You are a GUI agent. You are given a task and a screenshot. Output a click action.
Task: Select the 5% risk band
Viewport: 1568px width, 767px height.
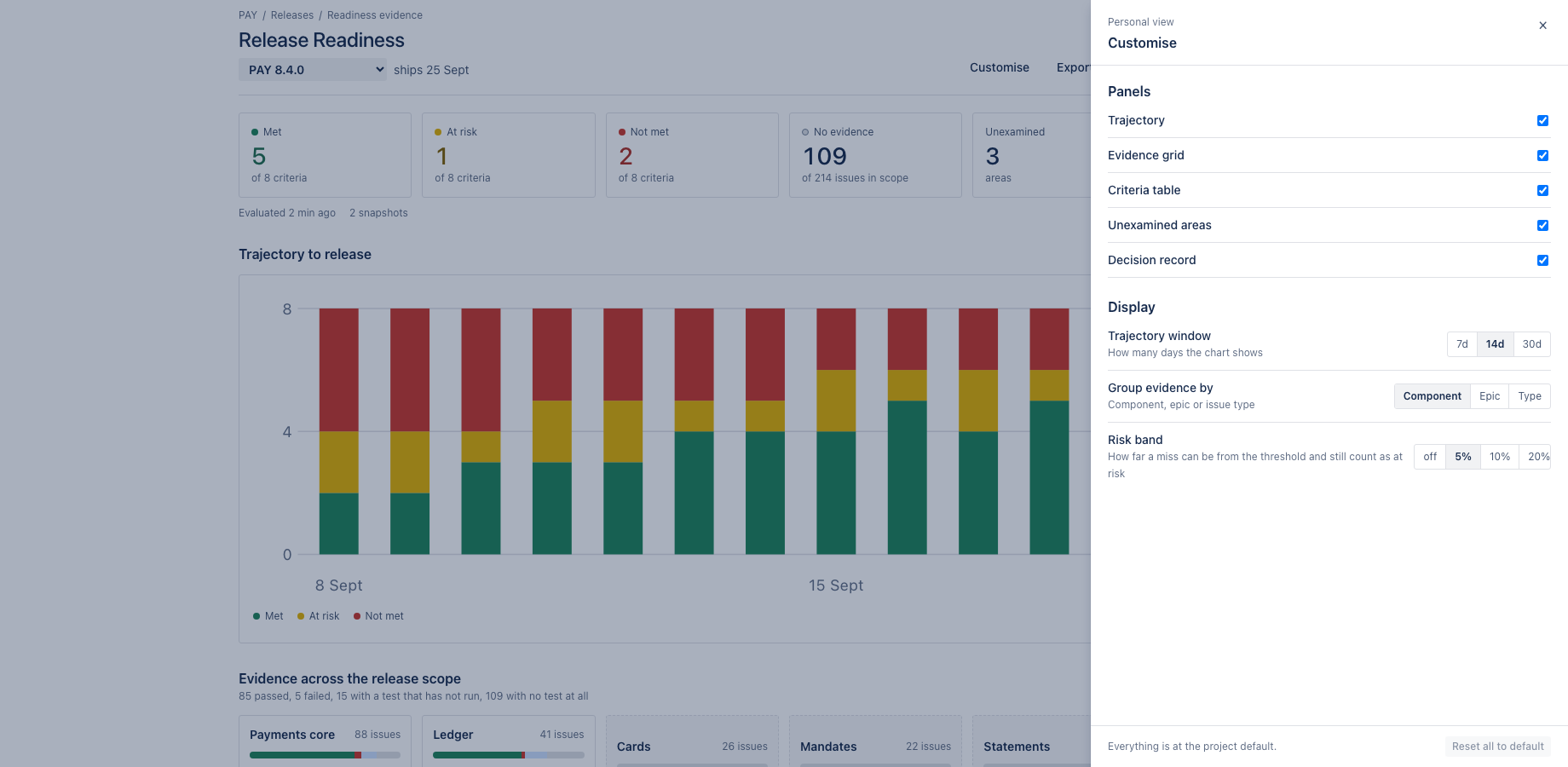click(1463, 457)
